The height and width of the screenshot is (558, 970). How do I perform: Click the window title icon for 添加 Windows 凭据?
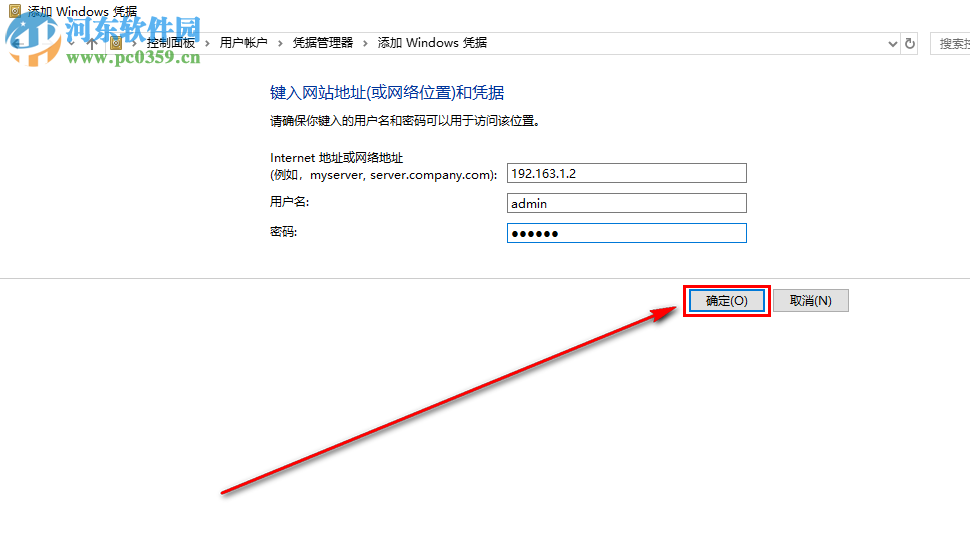tap(15, 11)
